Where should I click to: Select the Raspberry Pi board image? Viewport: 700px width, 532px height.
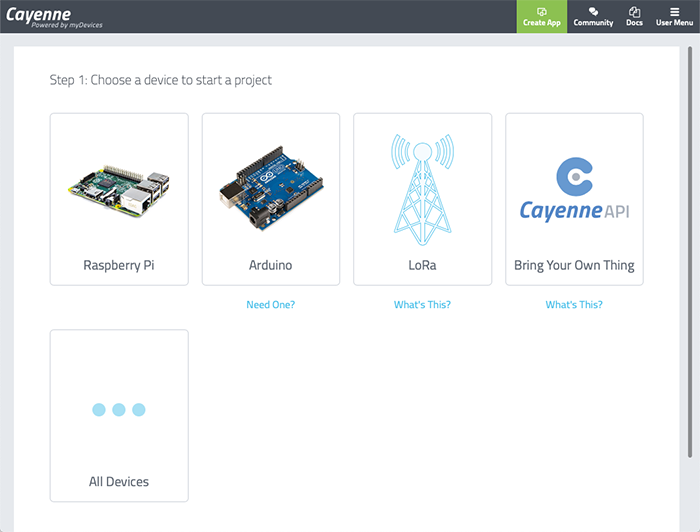pyautogui.click(x=119, y=191)
